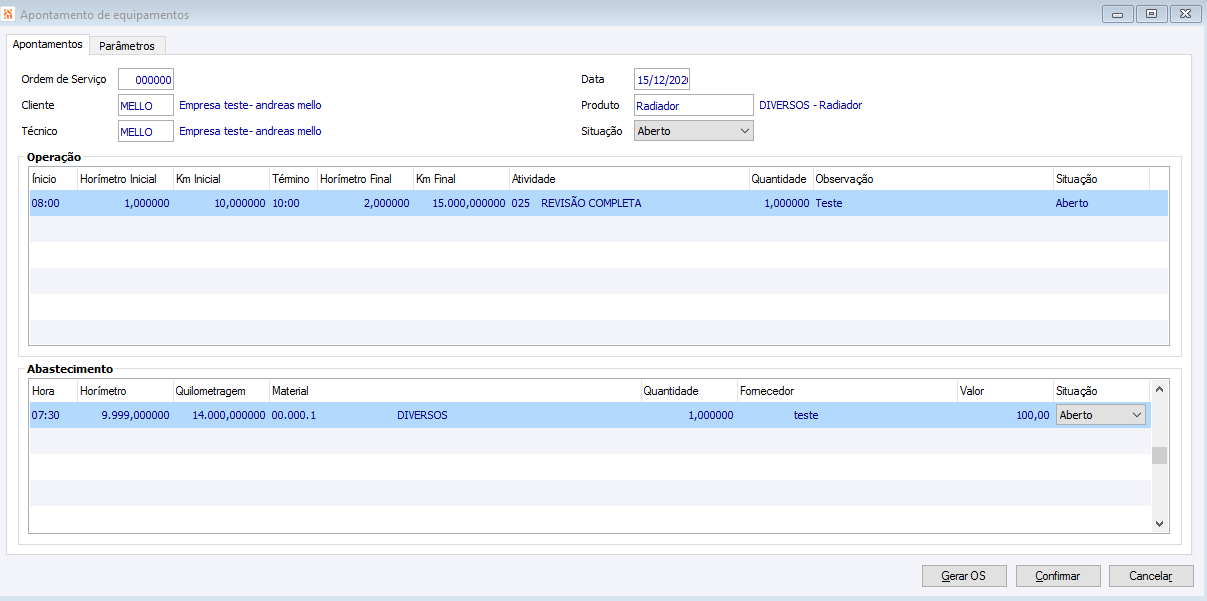Viewport: 1207px width, 601px height.
Task: Click the Término column header
Action: tap(293, 179)
